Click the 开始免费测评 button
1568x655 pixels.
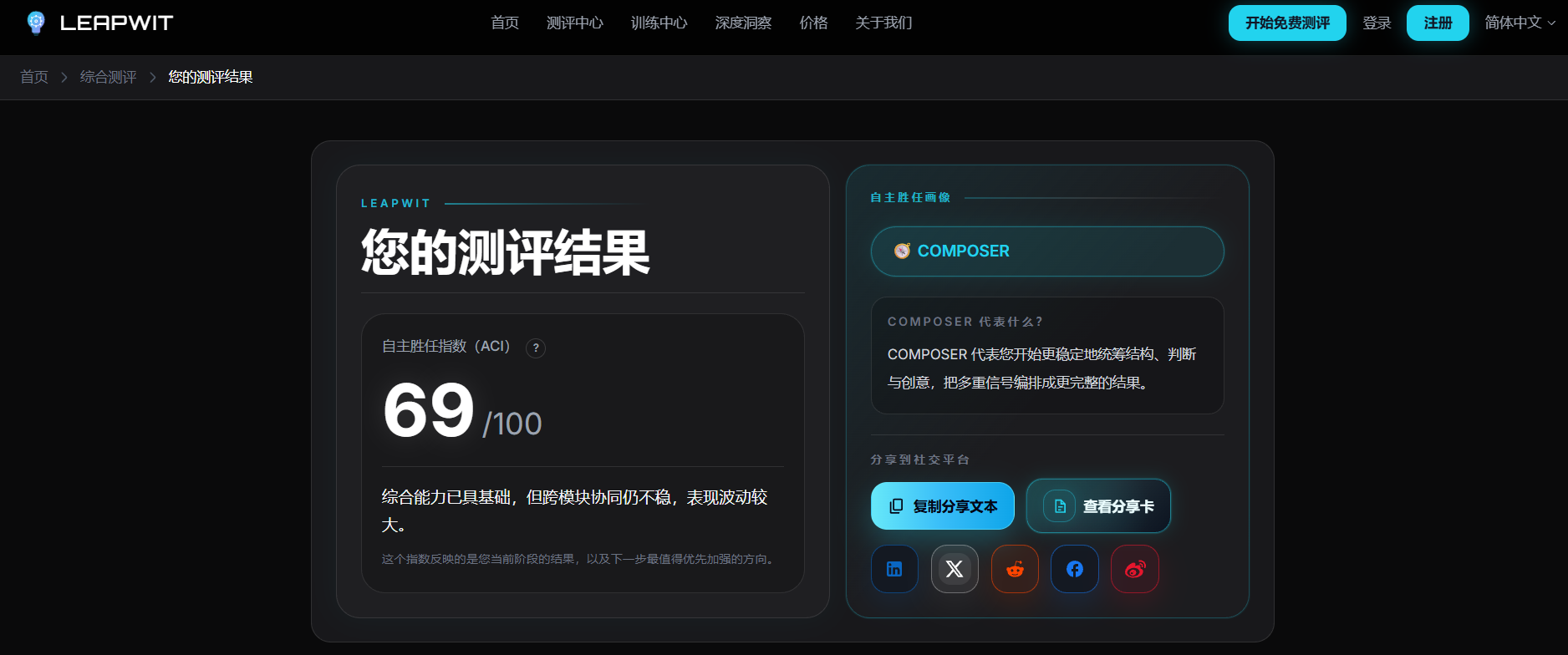(1287, 23)
